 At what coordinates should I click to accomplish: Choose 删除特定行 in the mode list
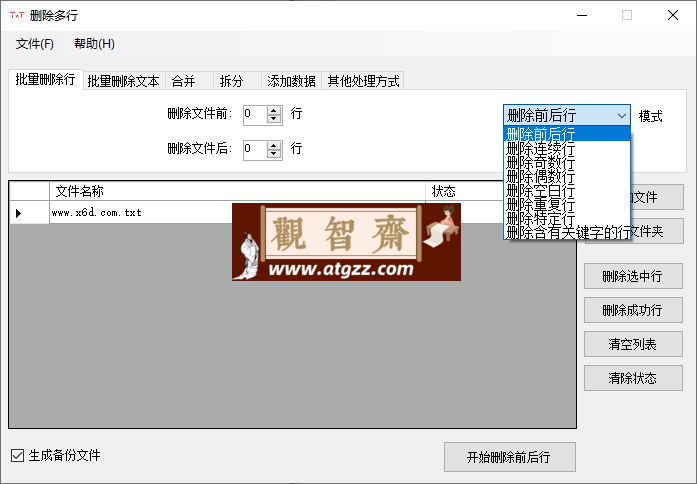(x=567, y=218)
